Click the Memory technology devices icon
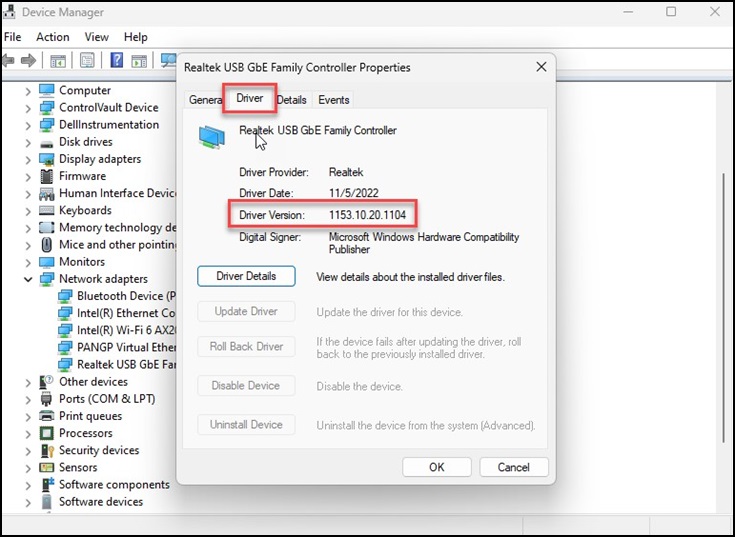 coord(47,228)
